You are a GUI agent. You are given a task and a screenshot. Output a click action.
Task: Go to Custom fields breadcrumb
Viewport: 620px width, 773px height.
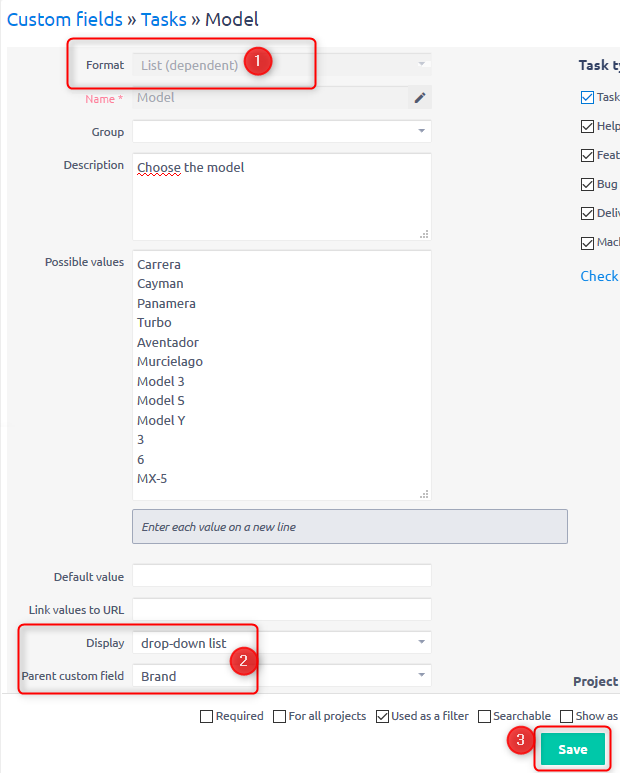(x=65, y=20)
